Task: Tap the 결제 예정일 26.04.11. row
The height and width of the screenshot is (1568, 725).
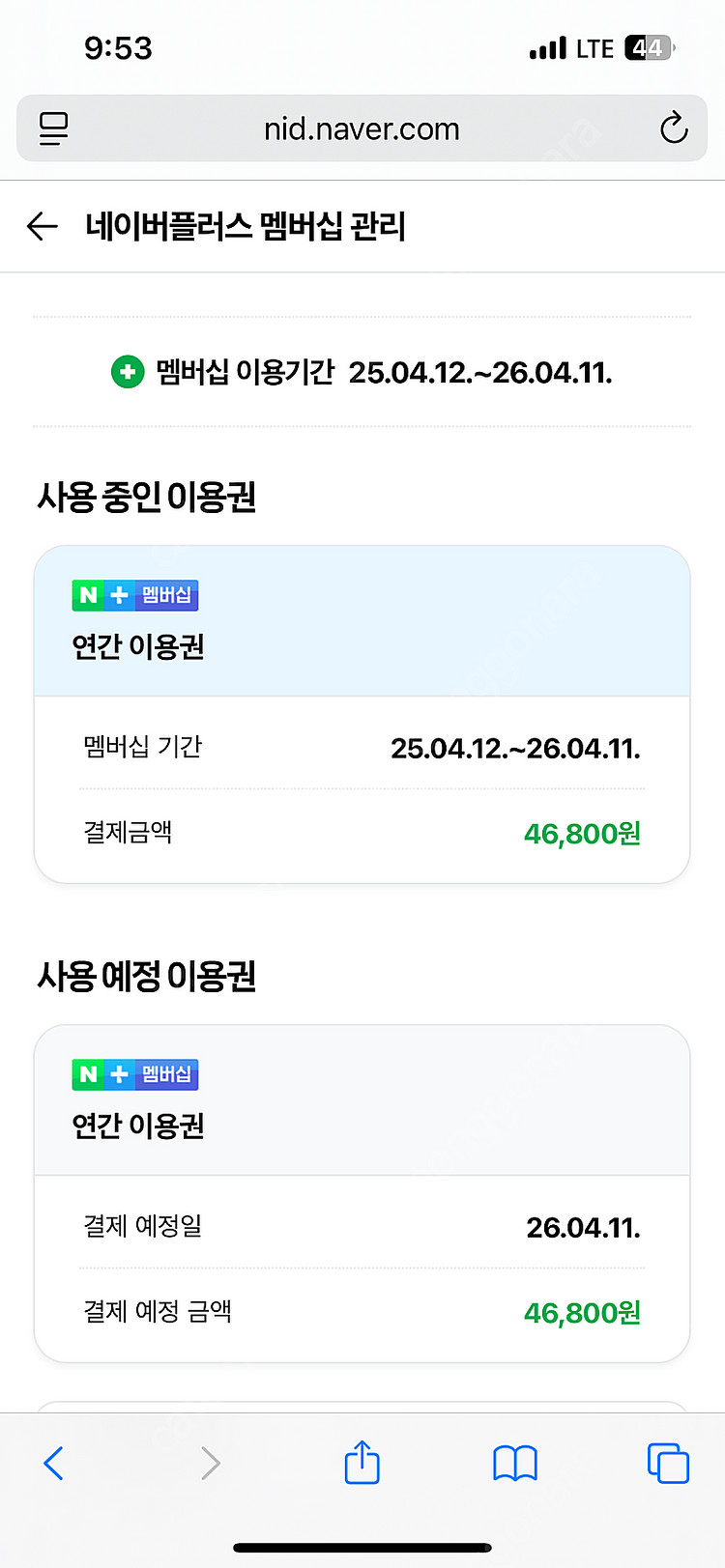Action: (362, 1227)
